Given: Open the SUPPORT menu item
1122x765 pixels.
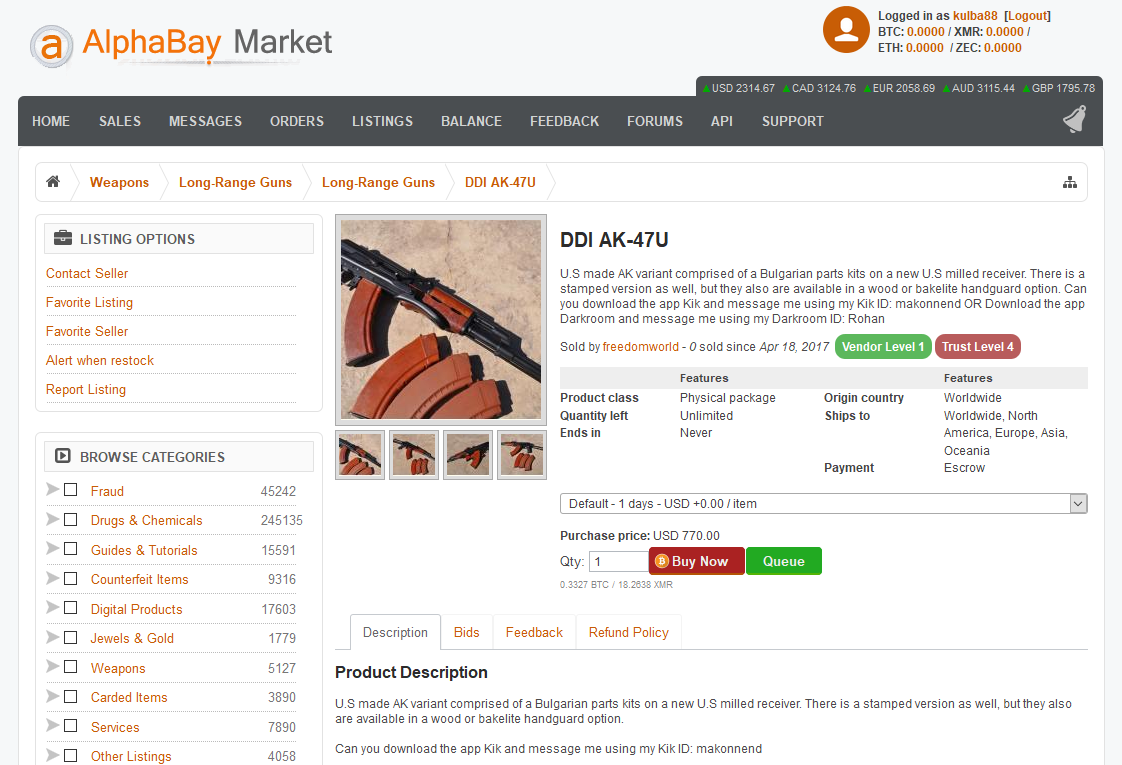Looking at the screenshot, I should [x=793, y=121].
